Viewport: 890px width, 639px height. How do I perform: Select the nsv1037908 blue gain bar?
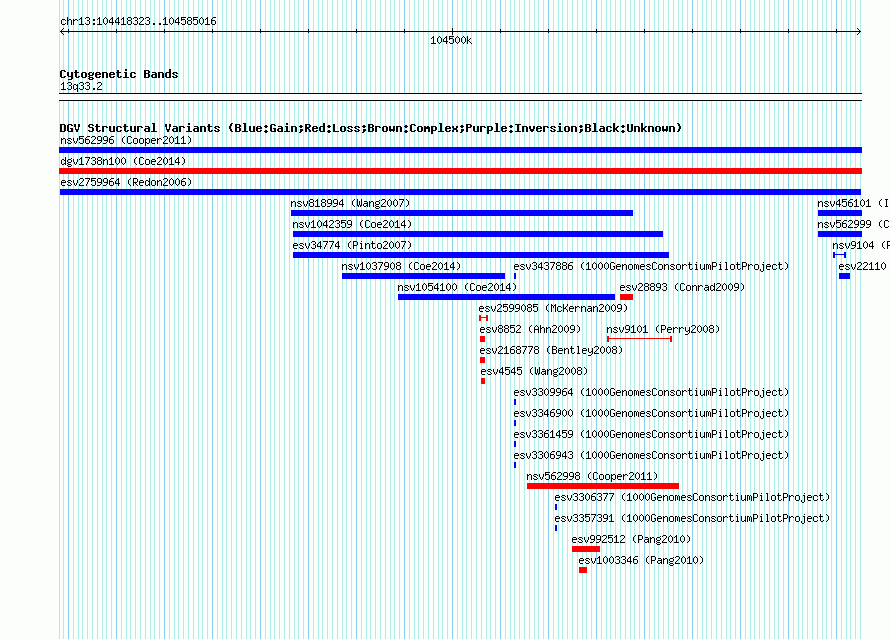(423, 276)
